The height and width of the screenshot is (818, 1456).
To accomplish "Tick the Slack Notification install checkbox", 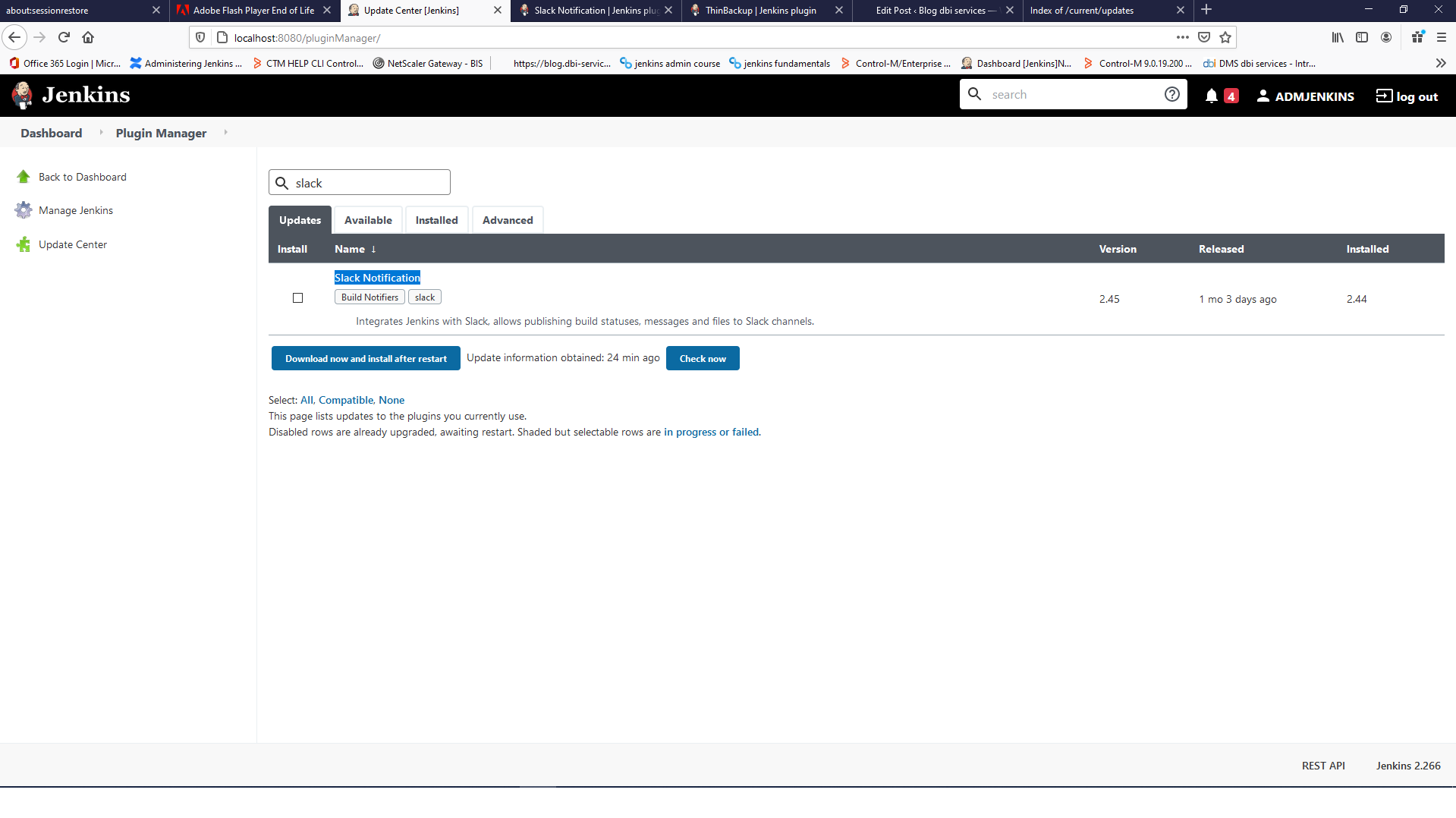I will (298, 298).
